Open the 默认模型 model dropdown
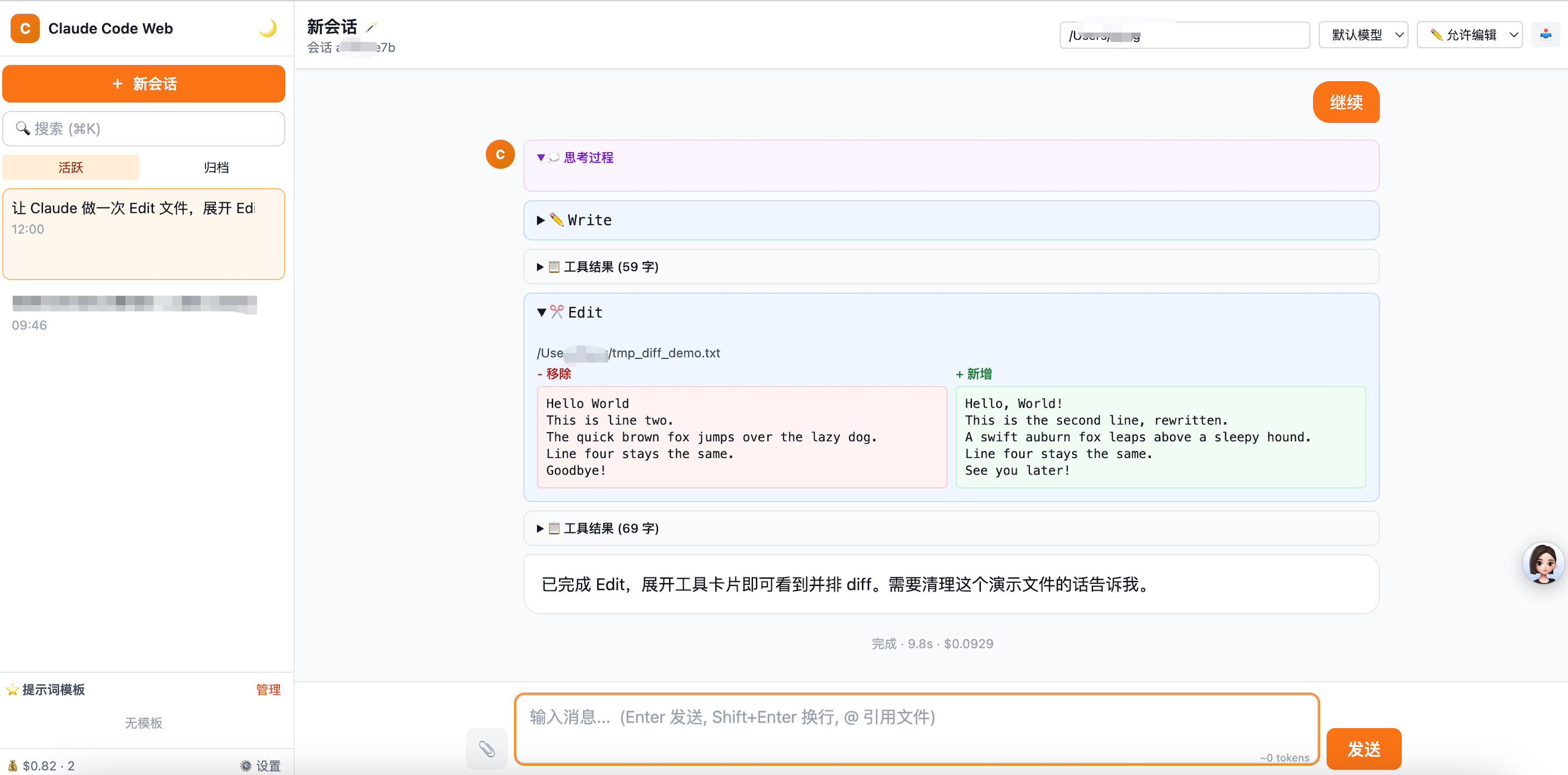Image resolution: width=1568 pixels, height=775 pixels. [x=1363, y=35]
